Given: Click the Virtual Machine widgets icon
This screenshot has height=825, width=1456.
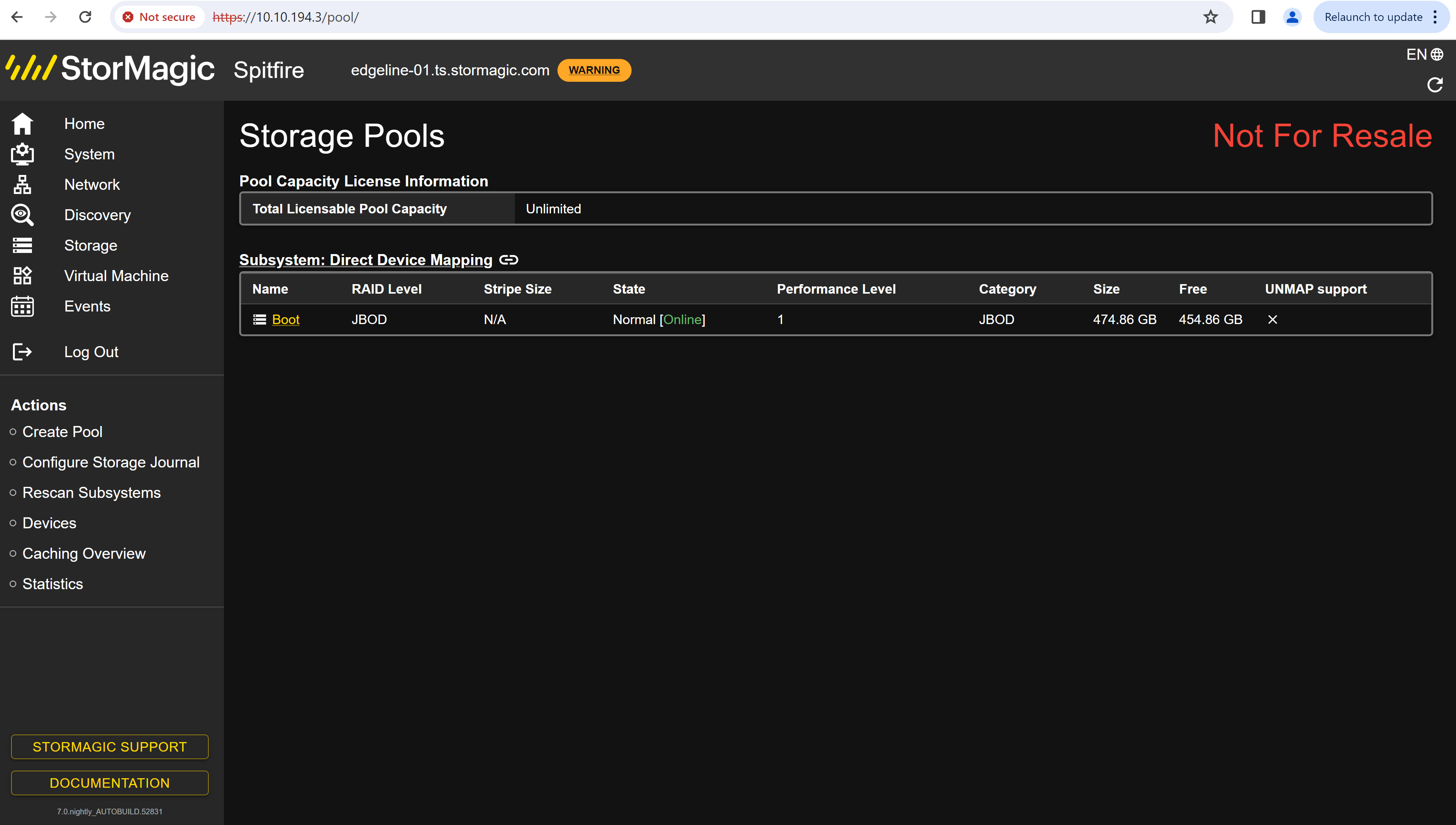Looking at the screenshot, I should [x=23, y=276].
